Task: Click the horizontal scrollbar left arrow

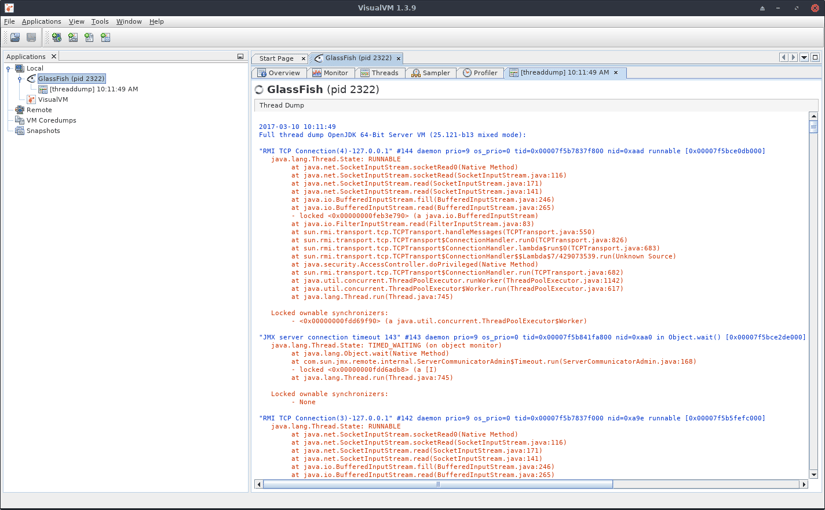Action: 258,484
